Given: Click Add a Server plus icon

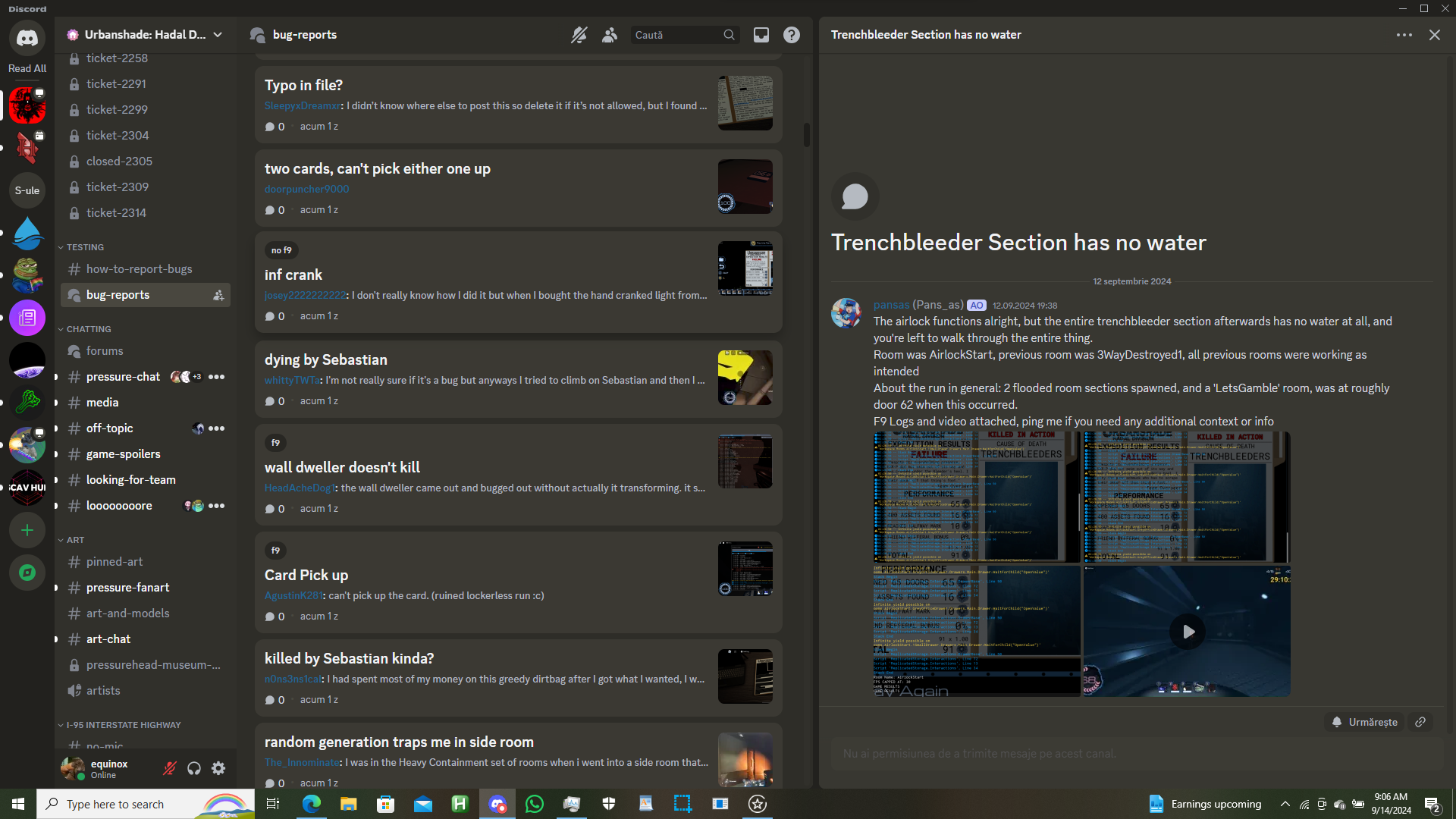Looking at the screenshot, I should (x=27, y=530).
